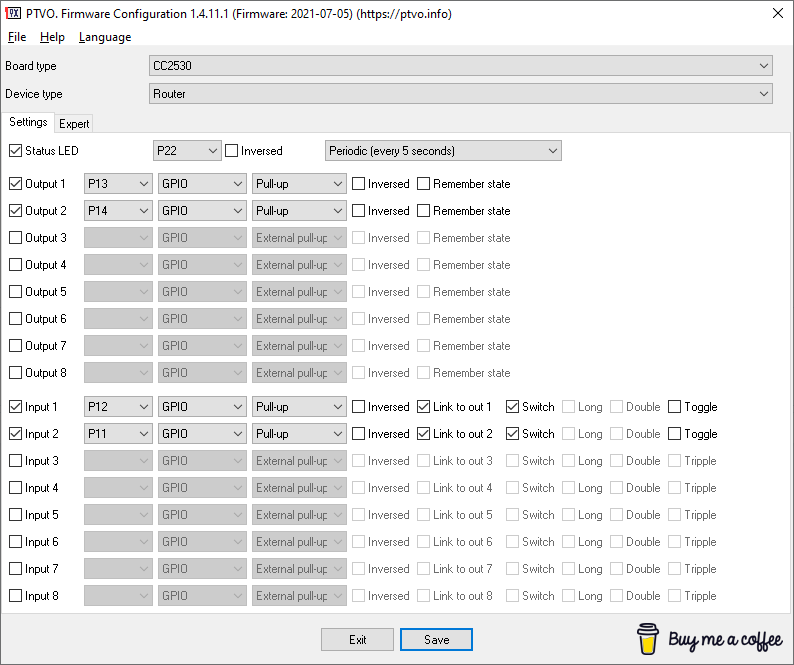Click the Buy me a coffee text link
The height and width of the screenshot is (665, 794).
725,640
